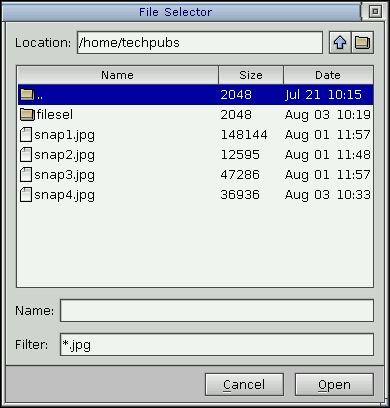Click the new folder icon beside Location
The image size is (390, 408).
pyautogui.click(x=362, y=43)
